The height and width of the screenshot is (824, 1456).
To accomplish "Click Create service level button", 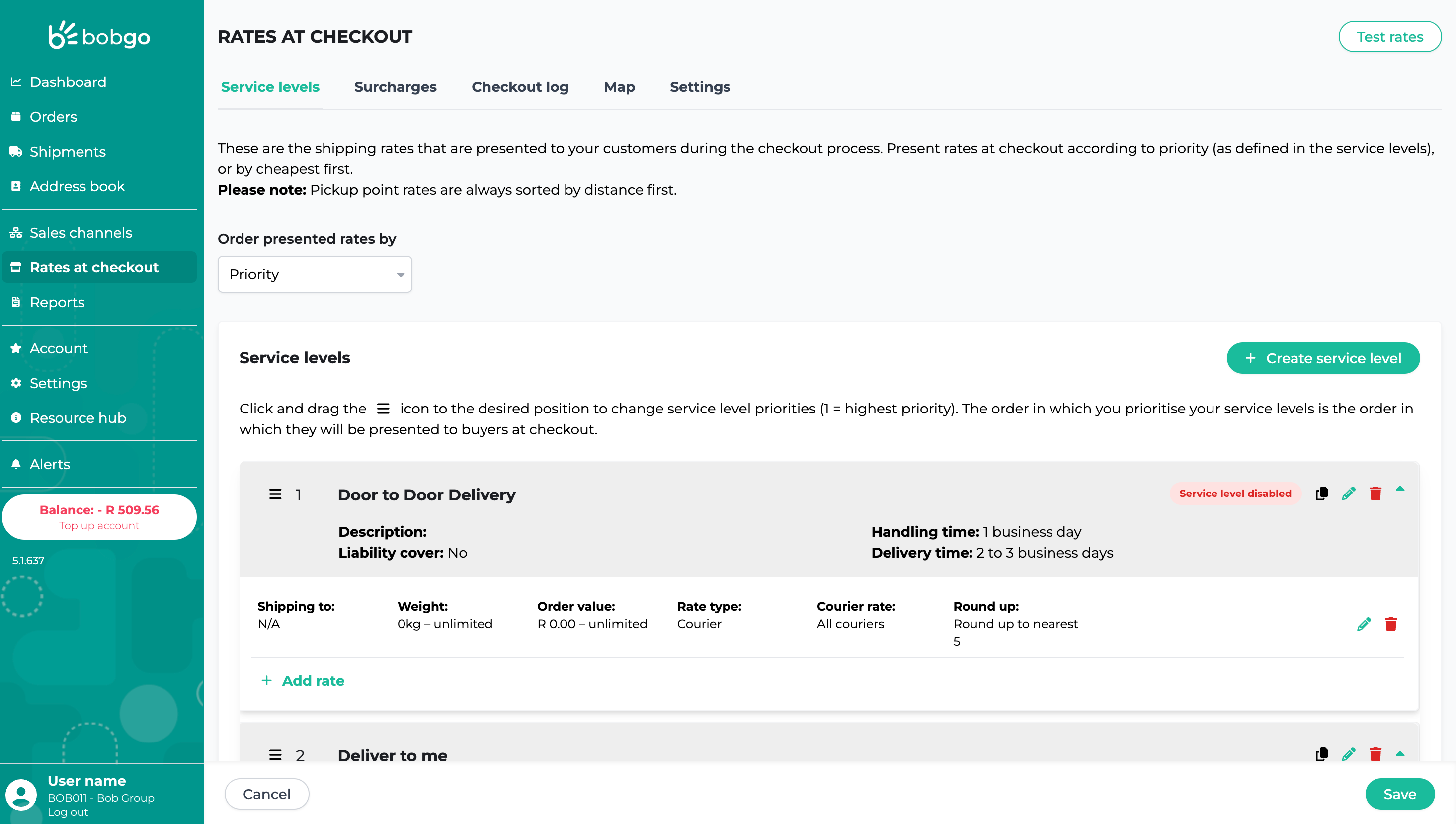I will click(1322, 358).
